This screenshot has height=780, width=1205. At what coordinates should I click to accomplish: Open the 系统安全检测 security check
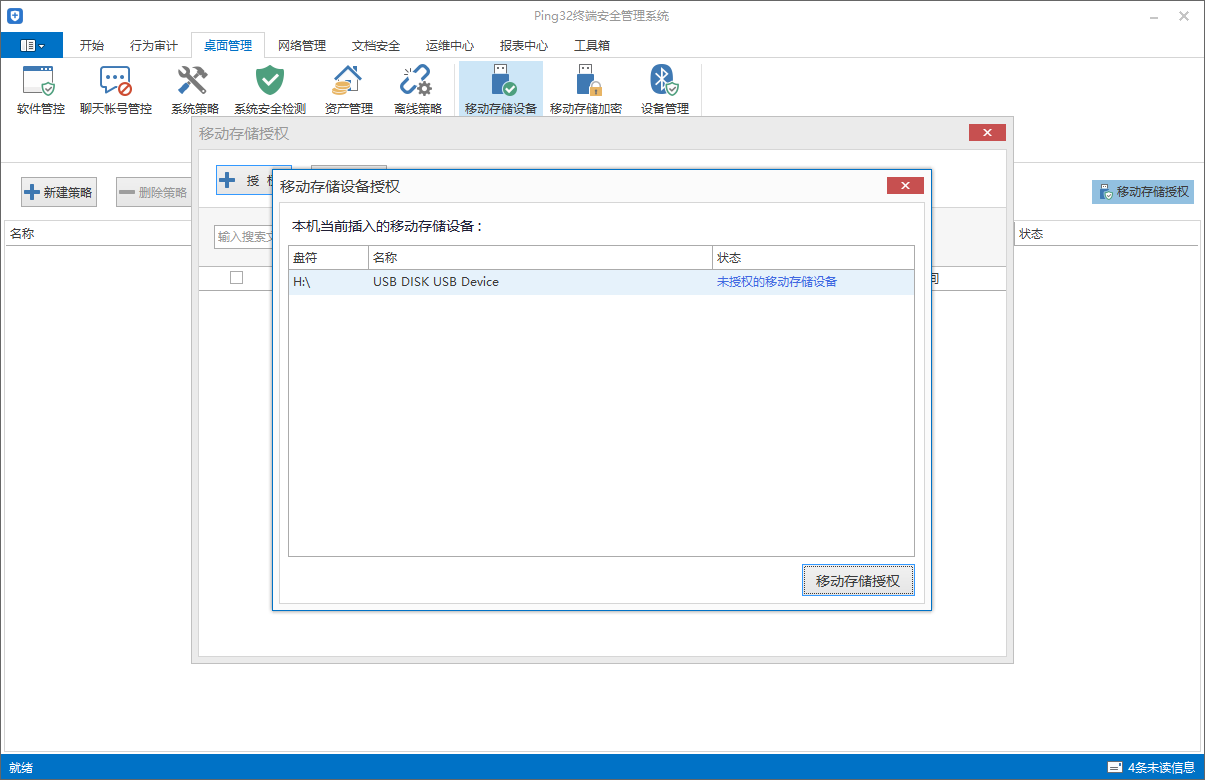270,90
